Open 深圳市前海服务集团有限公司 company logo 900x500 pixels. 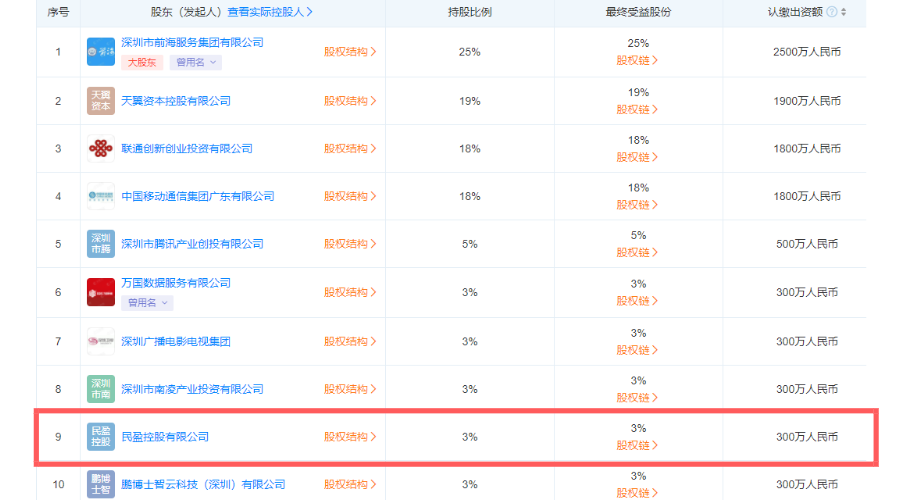click(x=101, y=52)
